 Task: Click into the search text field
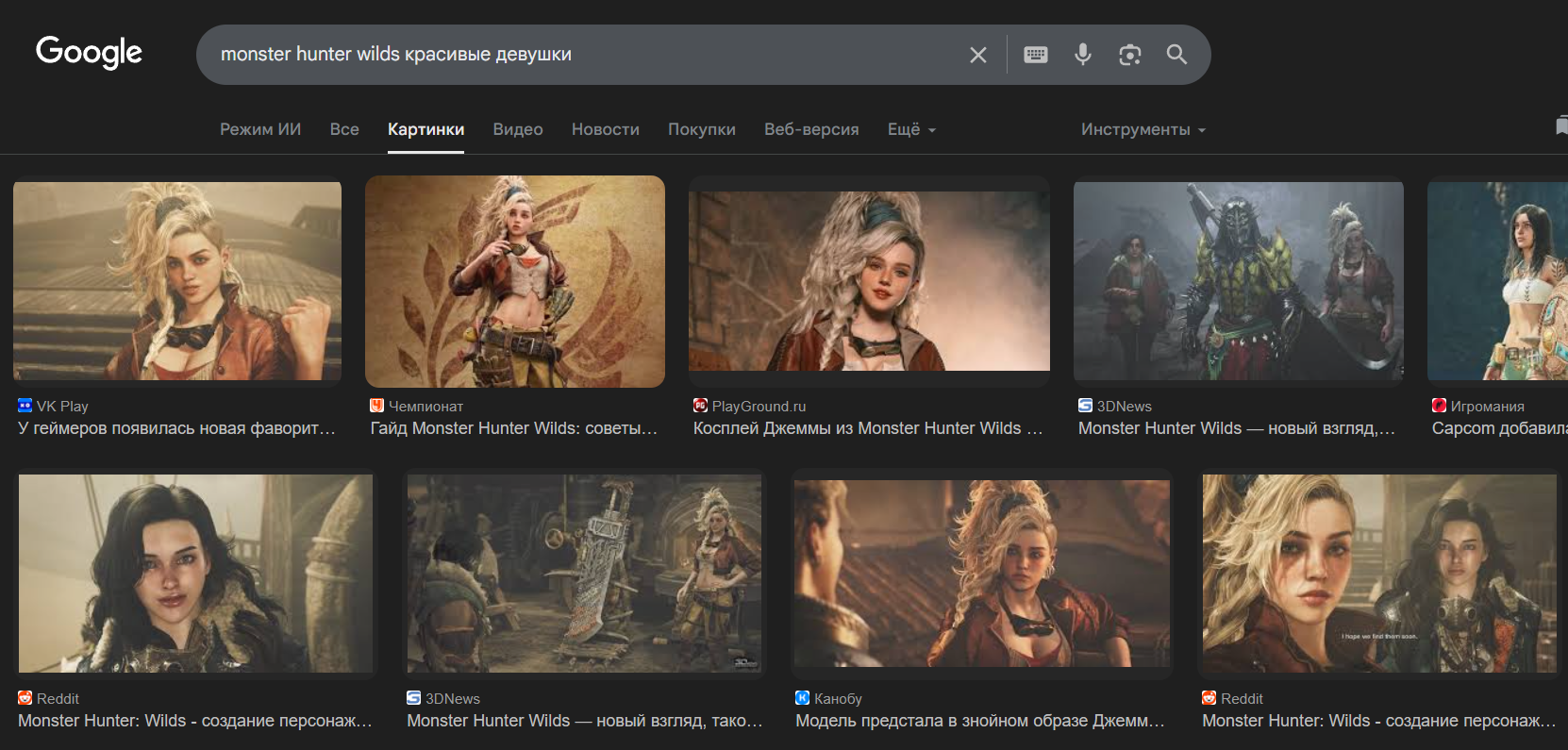coord(585,55)
